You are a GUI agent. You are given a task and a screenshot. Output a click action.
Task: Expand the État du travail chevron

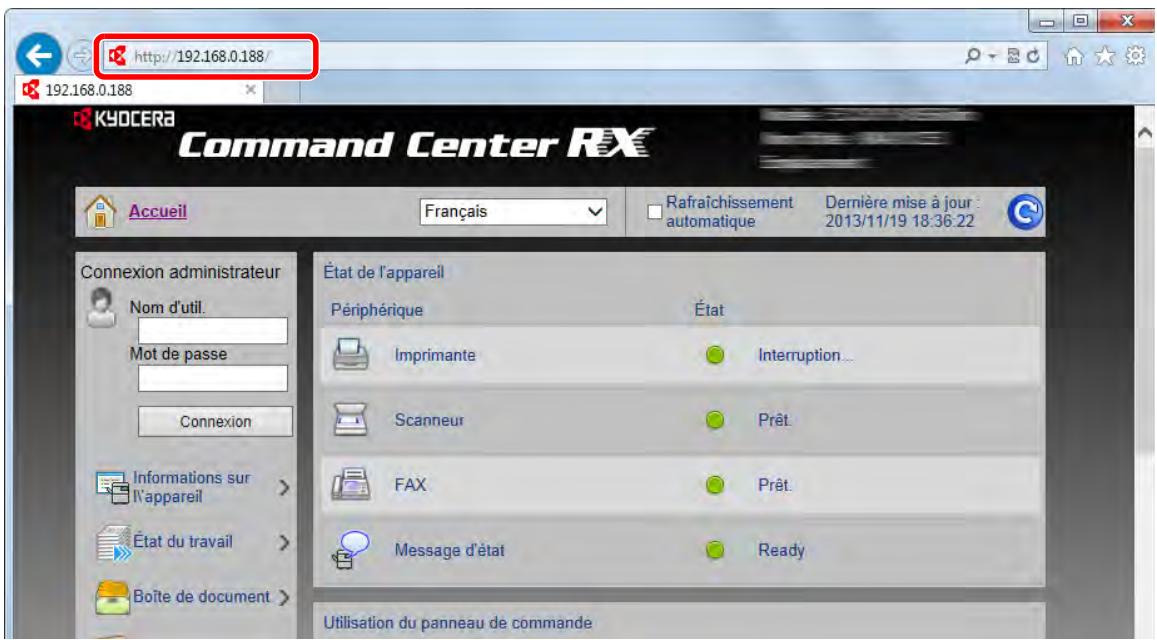point(284,543)
